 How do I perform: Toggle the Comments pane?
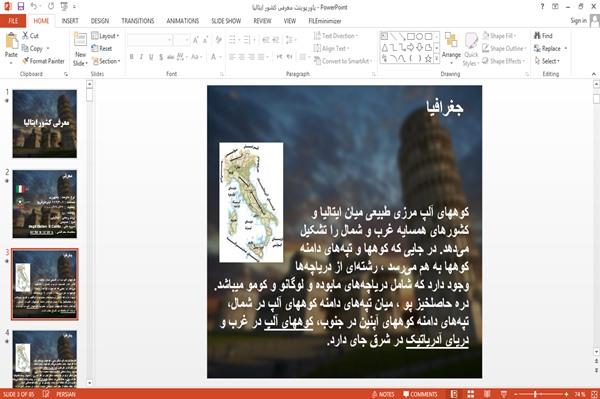420,394
